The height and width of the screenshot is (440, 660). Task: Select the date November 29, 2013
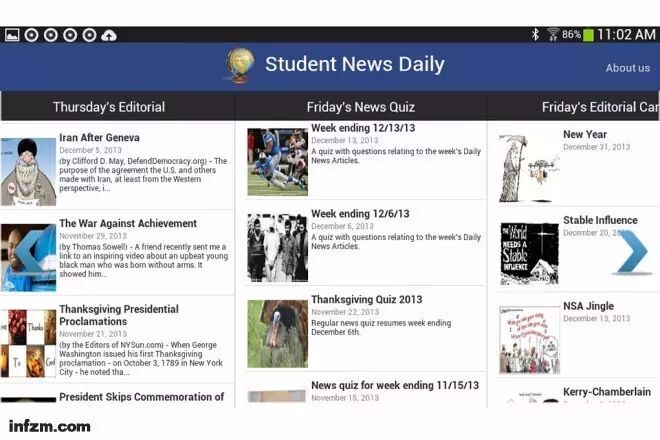[x=93, y=236]
